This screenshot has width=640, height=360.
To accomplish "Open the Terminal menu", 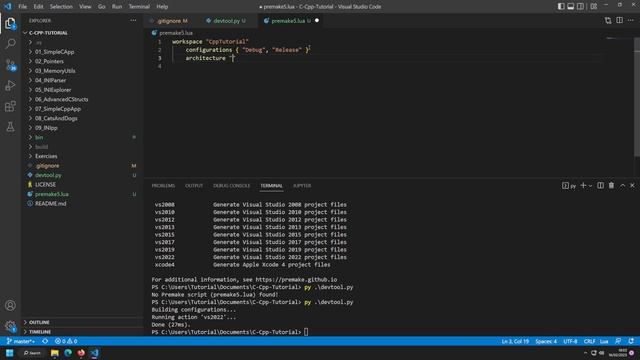I will [x=139, y=7].
